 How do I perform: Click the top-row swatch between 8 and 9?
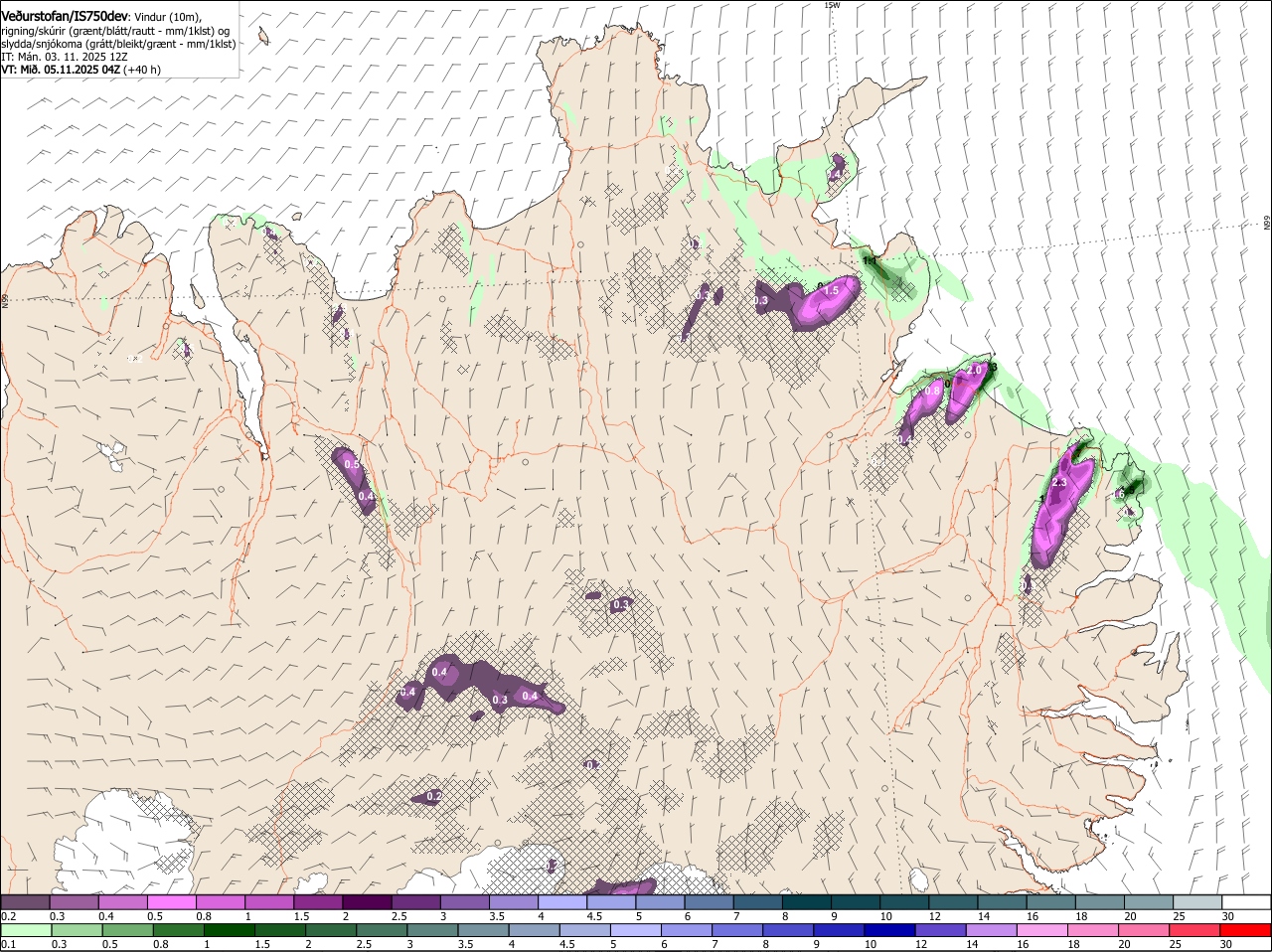click(x=806, y=902)
